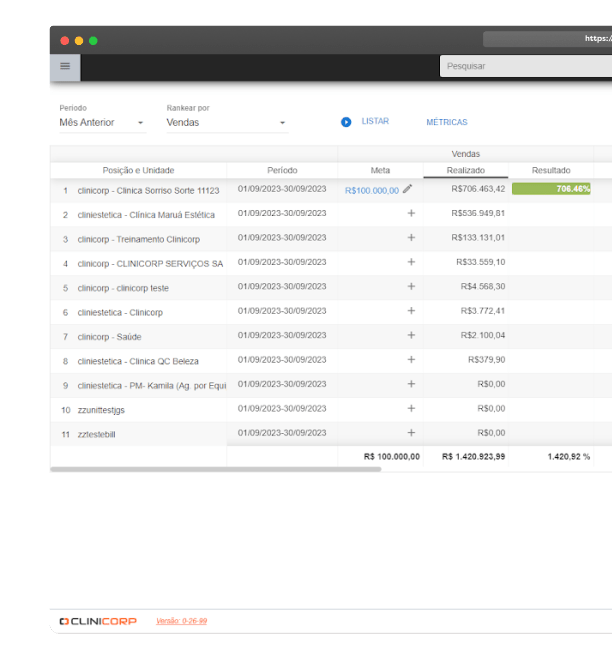Click the LISTAR button
612x658 pixels.
tap(375, 121)
